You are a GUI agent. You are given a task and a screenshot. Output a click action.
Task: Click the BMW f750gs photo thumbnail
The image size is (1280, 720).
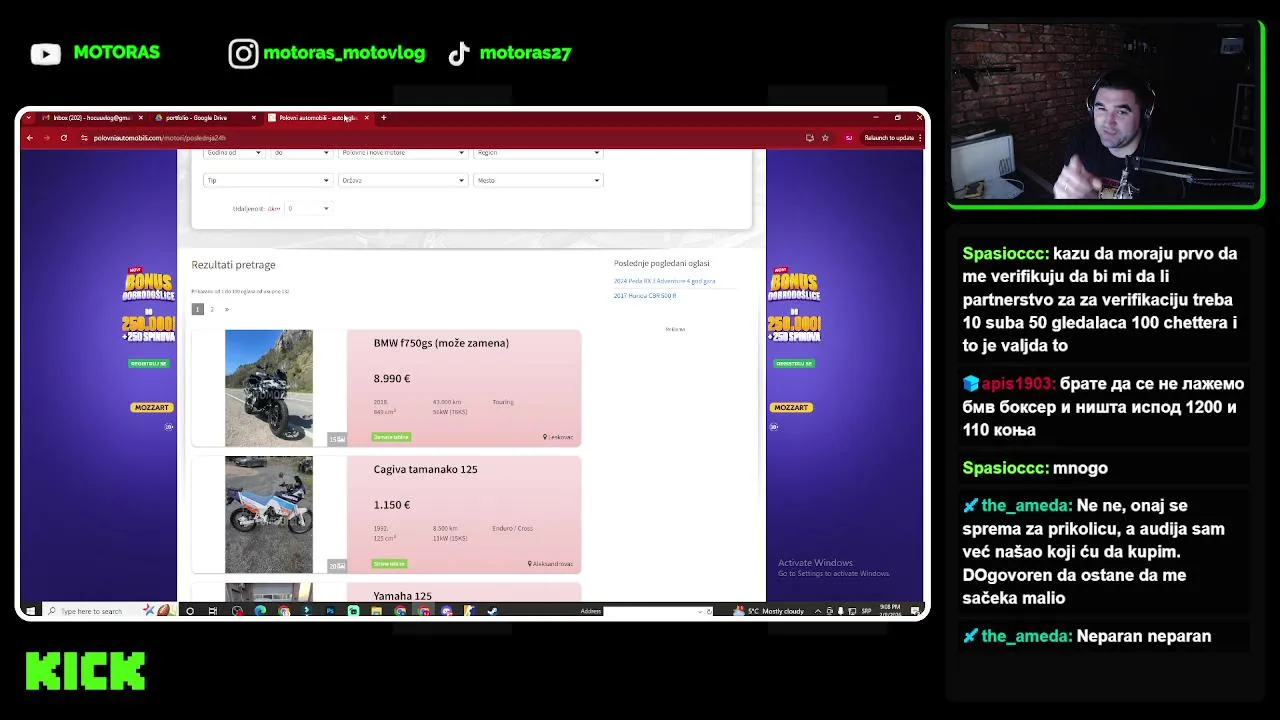pos(268,388)
